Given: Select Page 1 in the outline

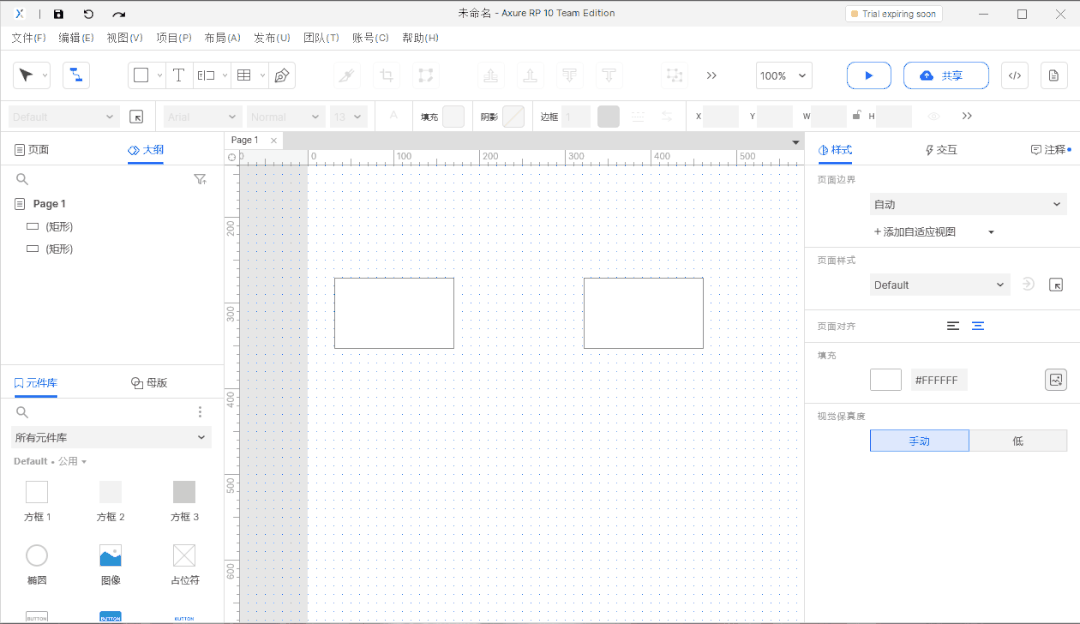Looking at the screenshot, I should (49, 204).
